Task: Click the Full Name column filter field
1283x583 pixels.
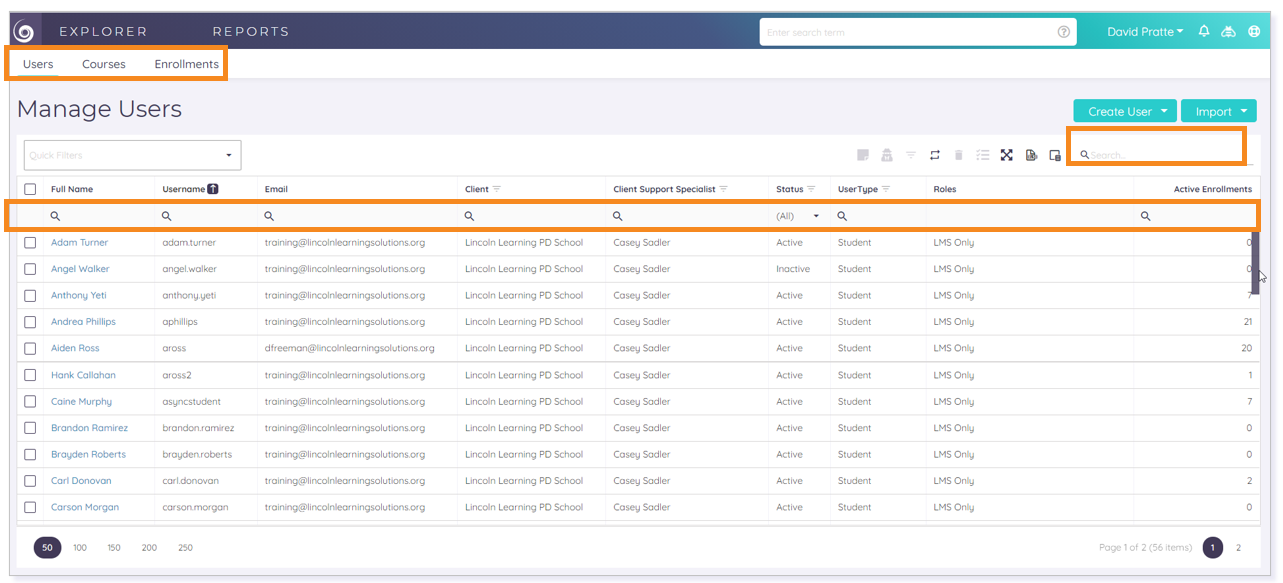Action: point(99,216)
